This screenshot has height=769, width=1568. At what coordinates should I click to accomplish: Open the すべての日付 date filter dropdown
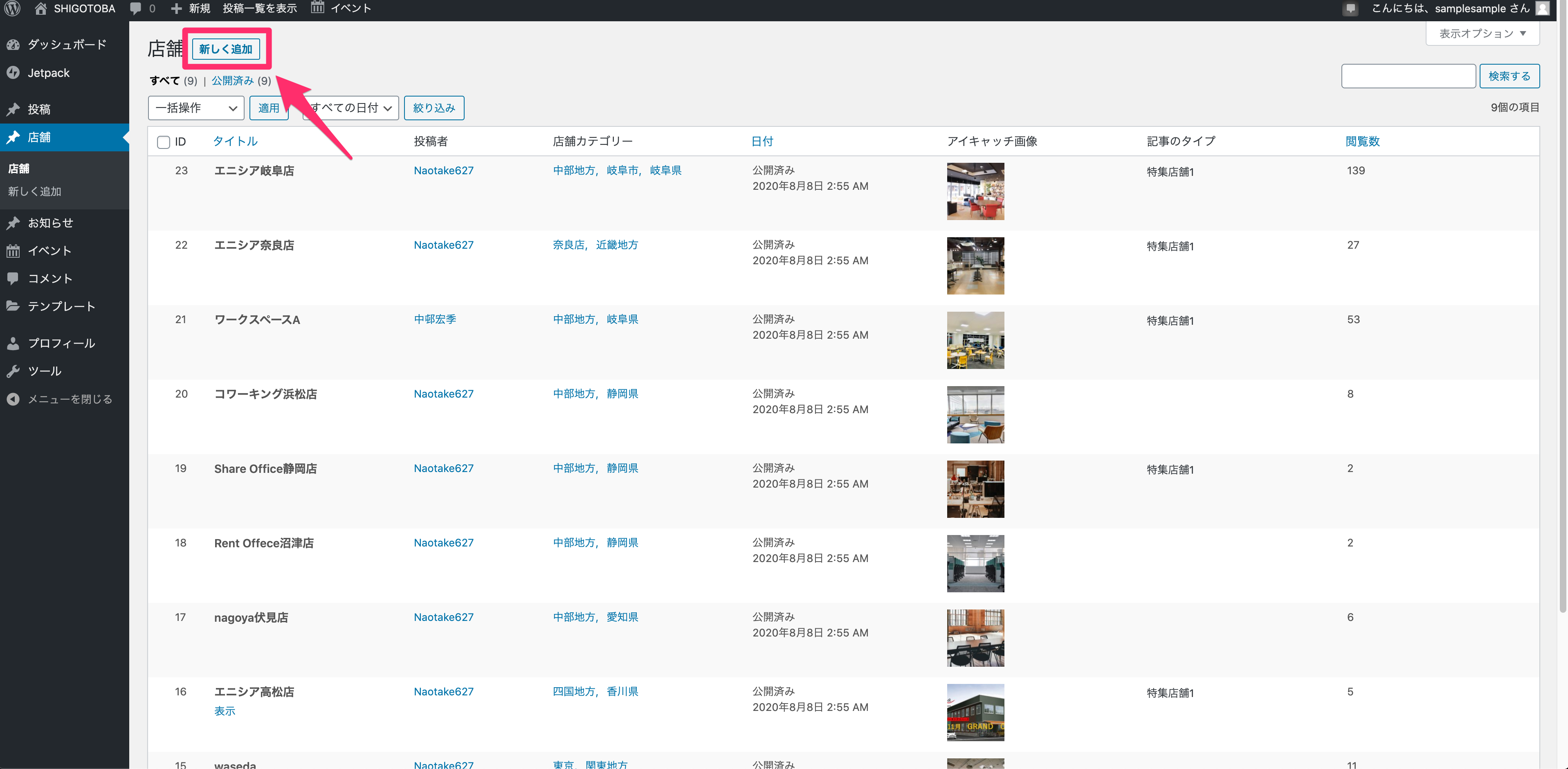[x=350, y=108]
